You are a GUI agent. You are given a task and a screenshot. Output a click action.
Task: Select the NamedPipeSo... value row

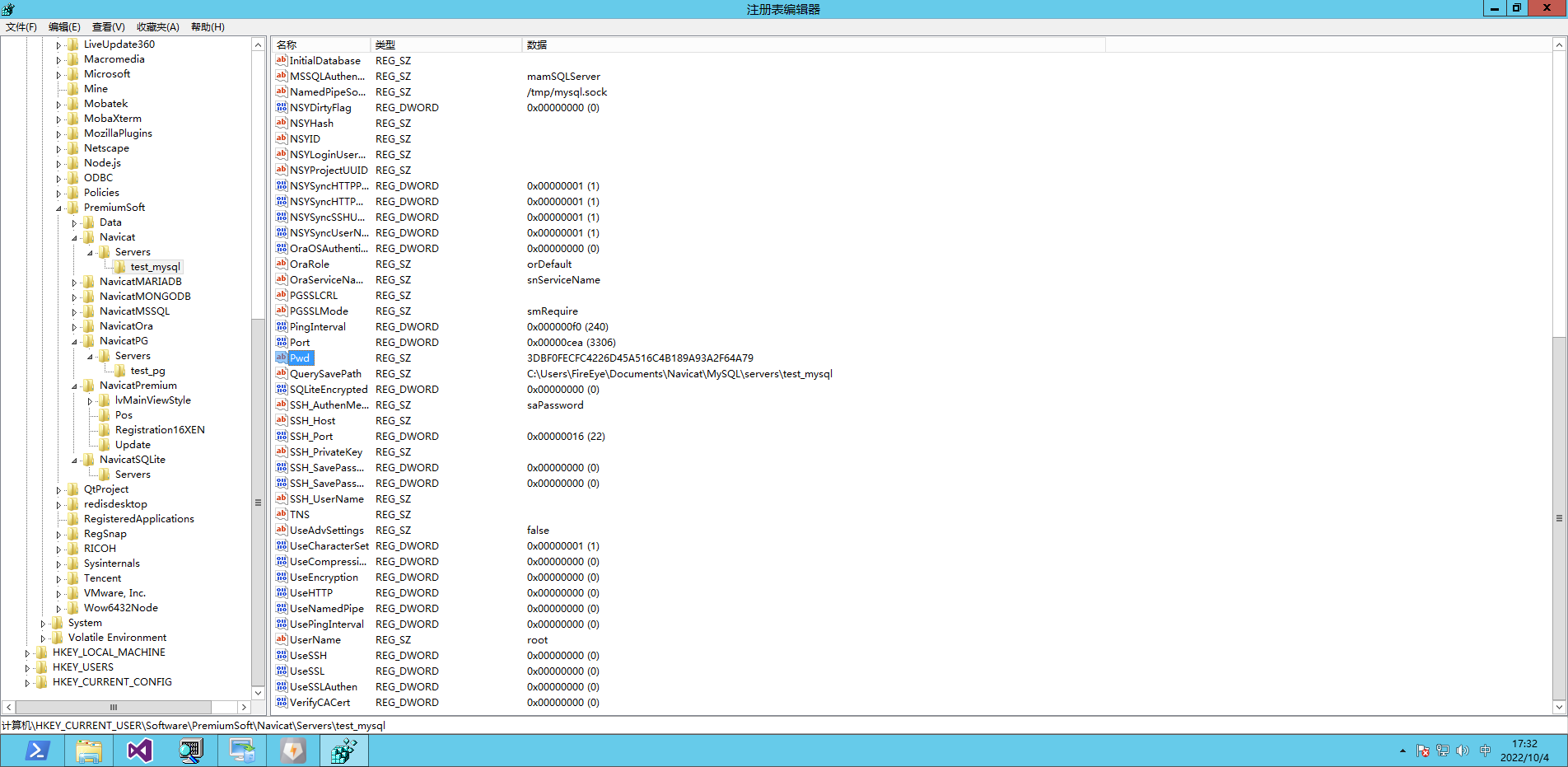tap(690, 91)
